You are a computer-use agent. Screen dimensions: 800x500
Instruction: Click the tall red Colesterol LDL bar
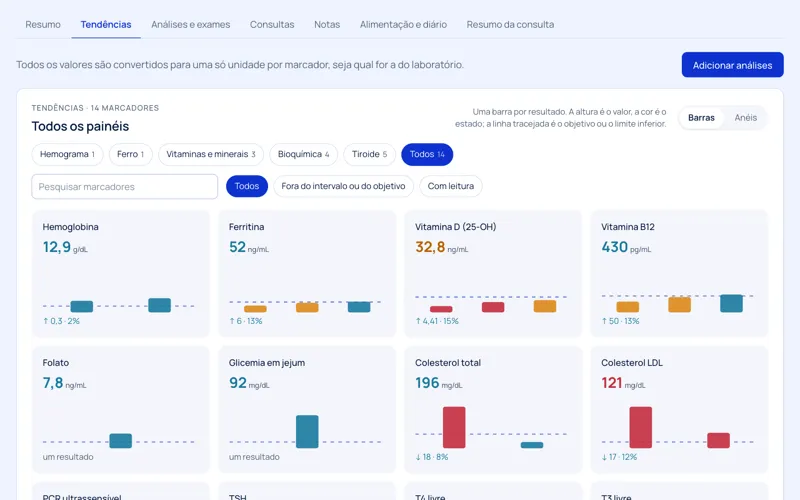[640, 427]
